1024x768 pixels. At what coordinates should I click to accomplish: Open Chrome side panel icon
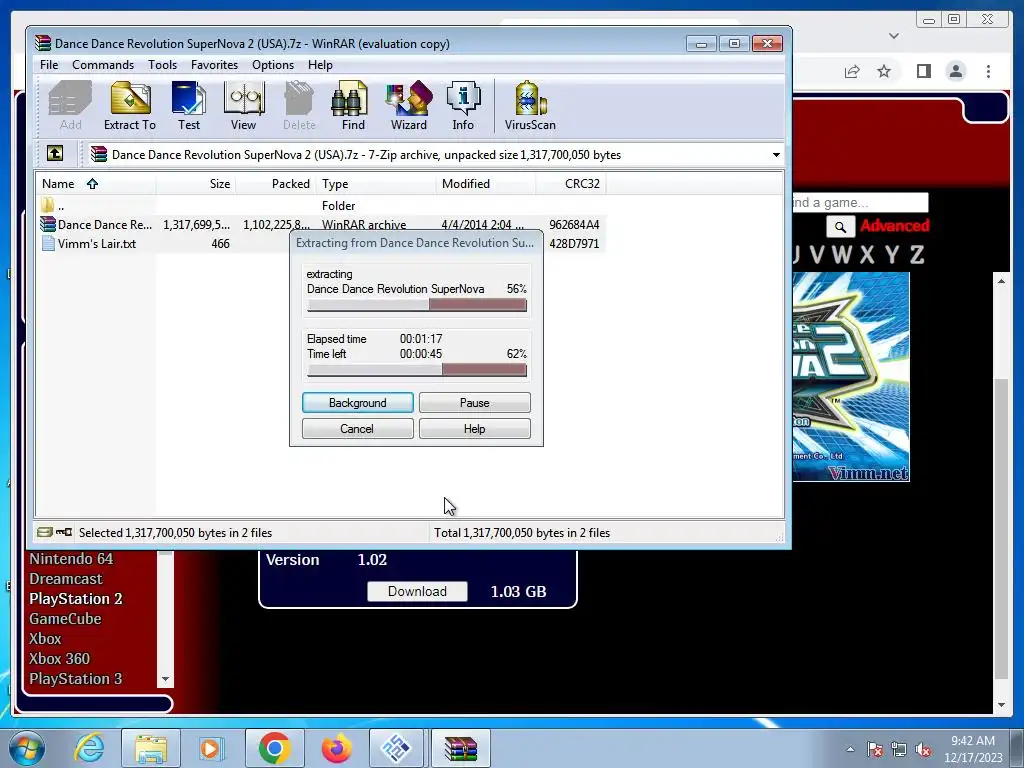[923, 71]
